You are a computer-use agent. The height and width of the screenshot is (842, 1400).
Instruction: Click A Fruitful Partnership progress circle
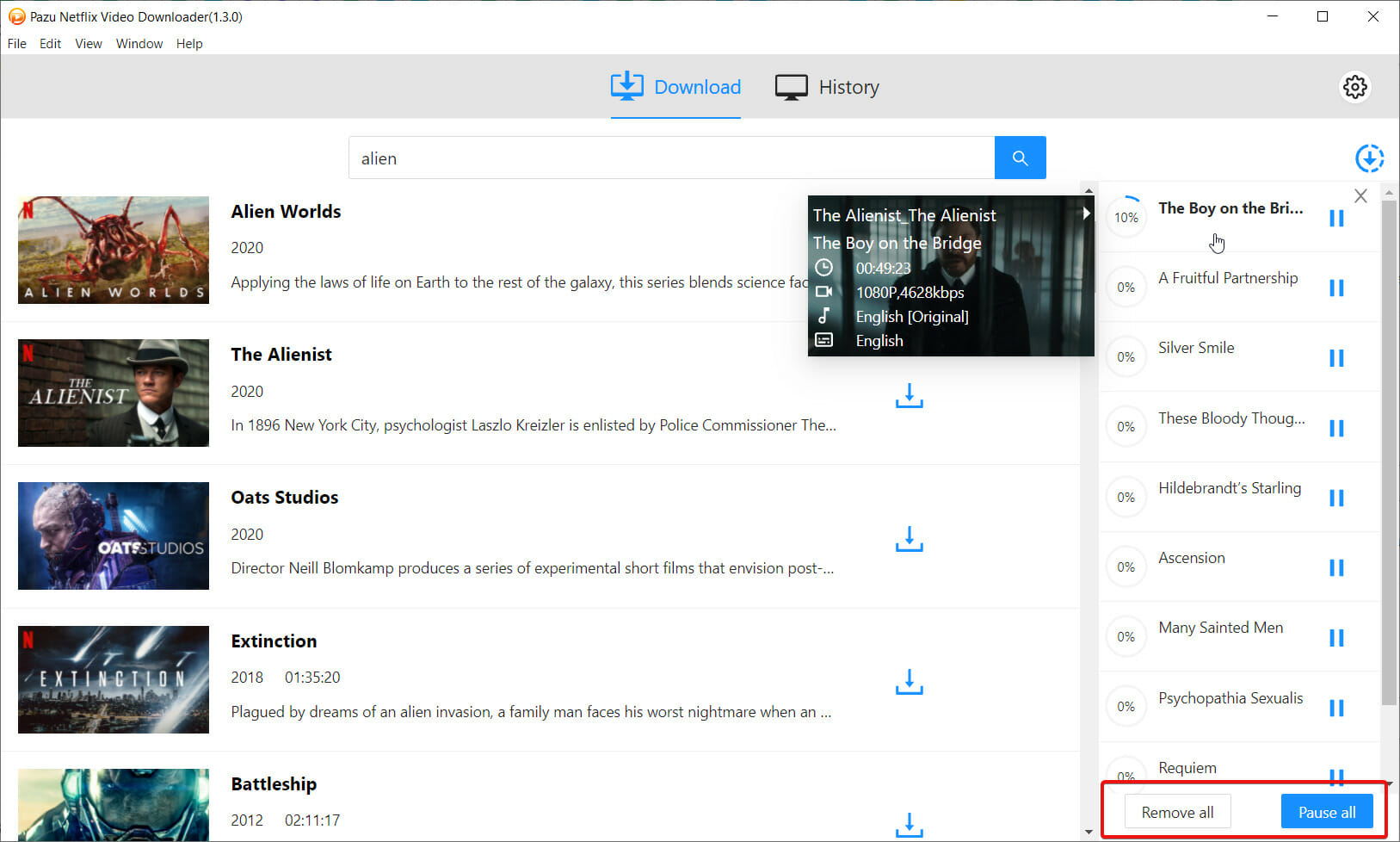[x=1126, y=287]
